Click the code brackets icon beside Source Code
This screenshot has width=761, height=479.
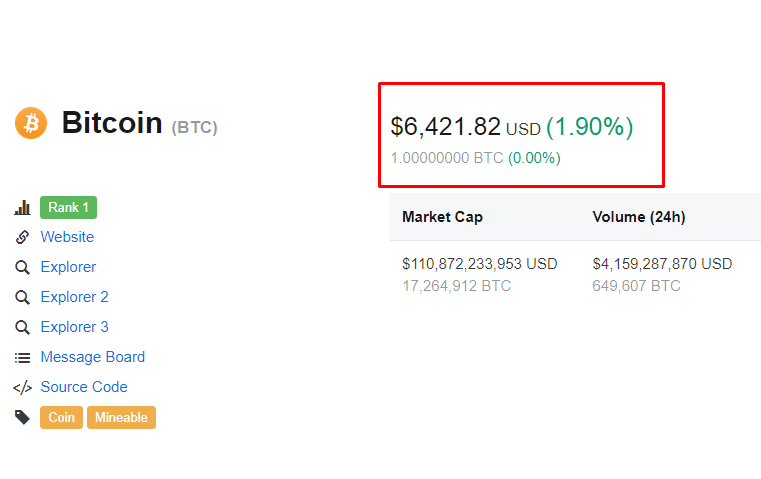(22, 388)
